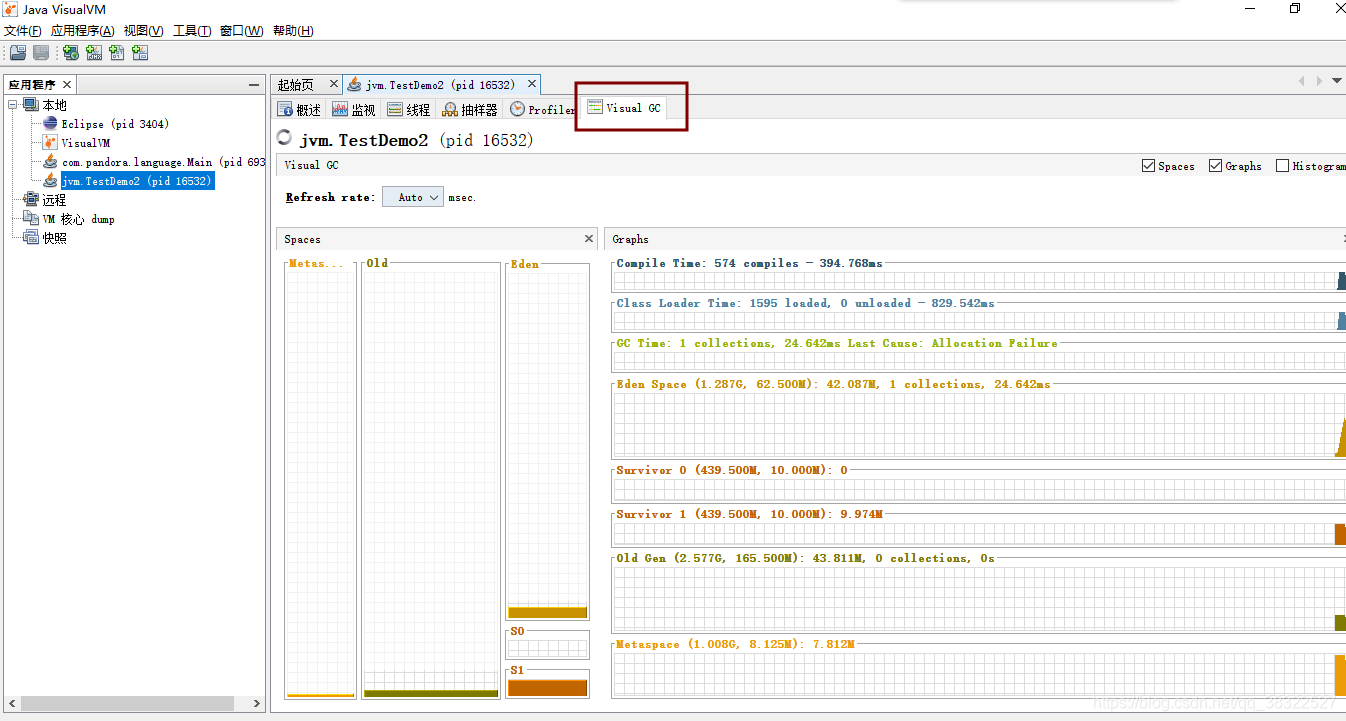Close the 起始页 tab
The width and height of the screenshot is (1346, 721).
(x=334, y=84)
